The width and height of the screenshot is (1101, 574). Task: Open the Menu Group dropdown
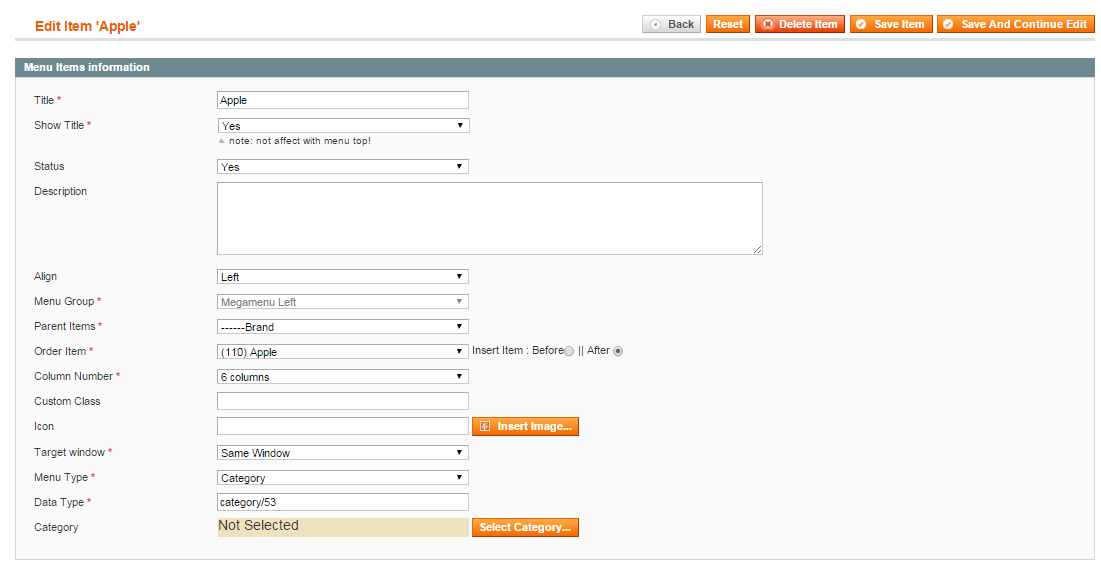(x=343, y=302)
